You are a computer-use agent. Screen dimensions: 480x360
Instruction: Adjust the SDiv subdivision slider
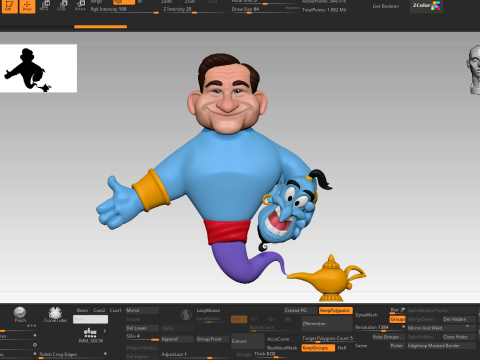[142, 337]
